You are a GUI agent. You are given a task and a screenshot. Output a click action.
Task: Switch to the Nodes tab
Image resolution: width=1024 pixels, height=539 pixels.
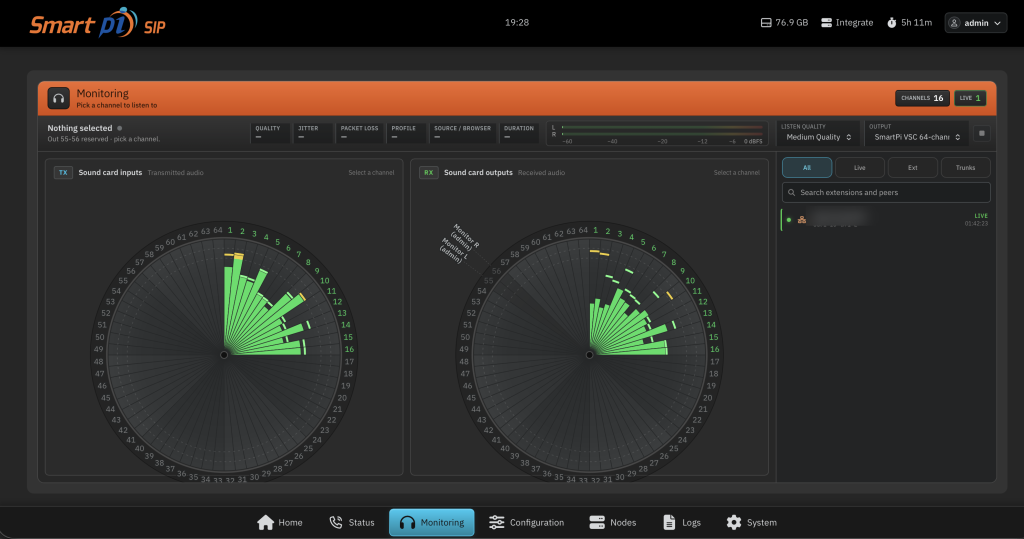(x=612, y=523)
